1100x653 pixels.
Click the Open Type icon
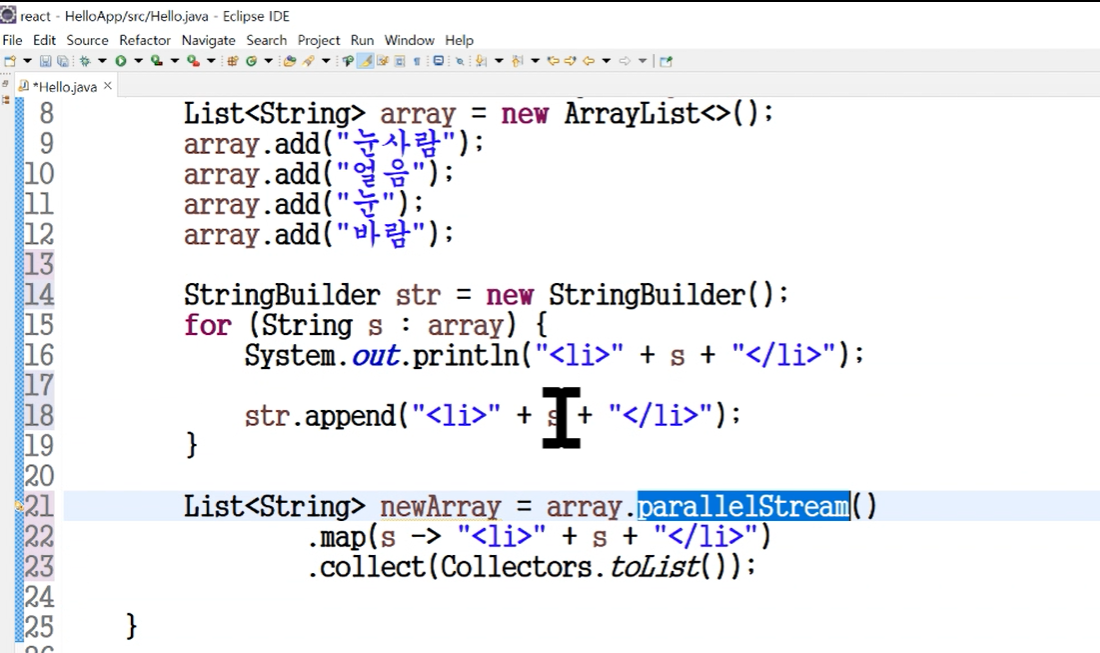click(x=290, y=61)
